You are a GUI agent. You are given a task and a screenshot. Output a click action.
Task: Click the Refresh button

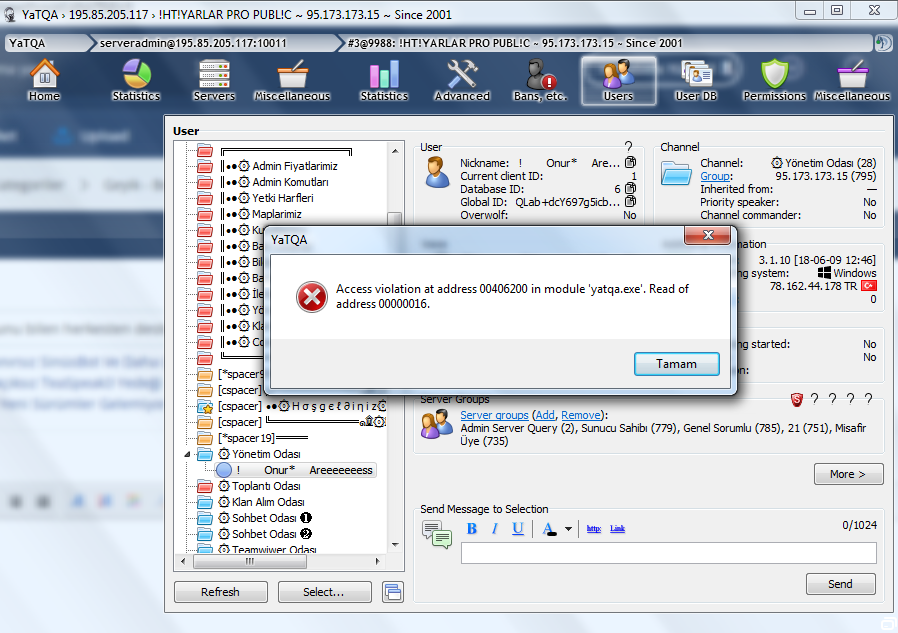click(x=220, y=592)
